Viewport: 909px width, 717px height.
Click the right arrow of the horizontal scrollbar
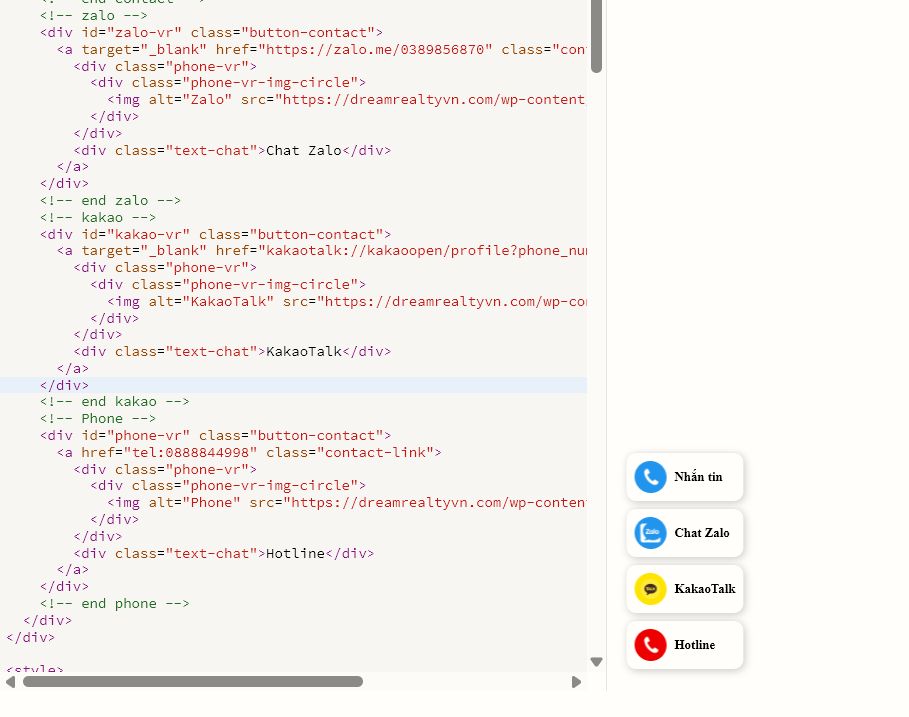pos(576,681)
